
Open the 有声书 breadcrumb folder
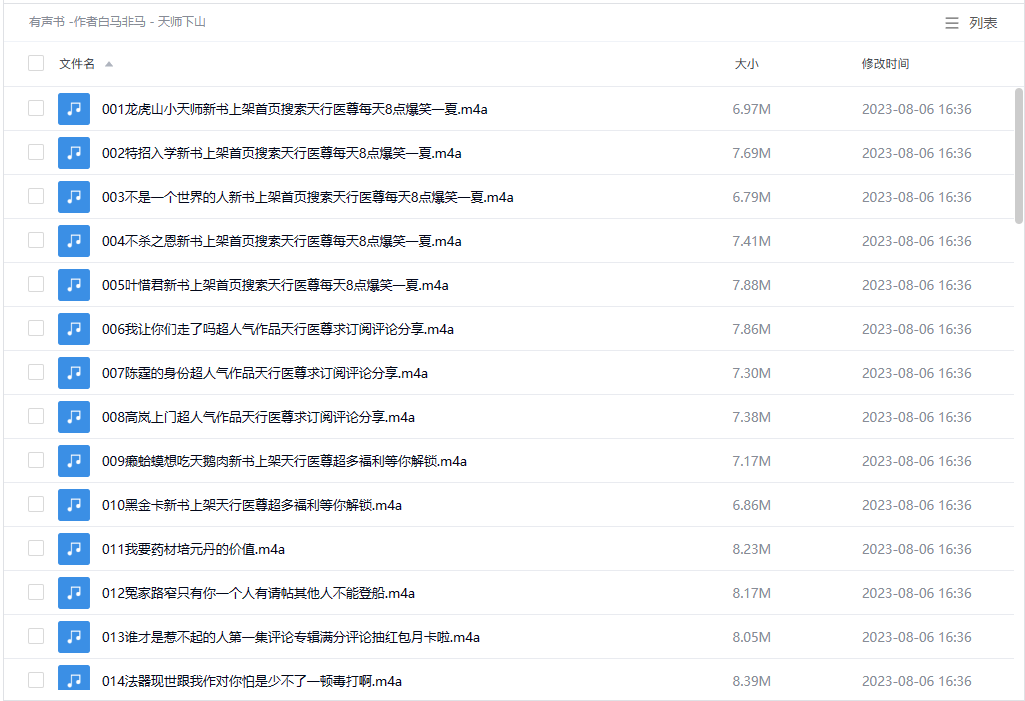(x=42, y=21)
